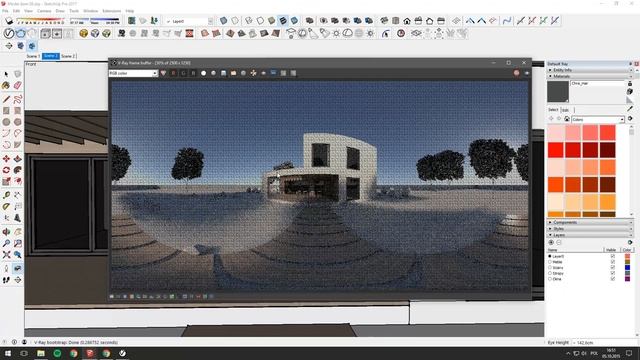Select the Tape Measure tool
640x360 pixels.
click(6, 195)
